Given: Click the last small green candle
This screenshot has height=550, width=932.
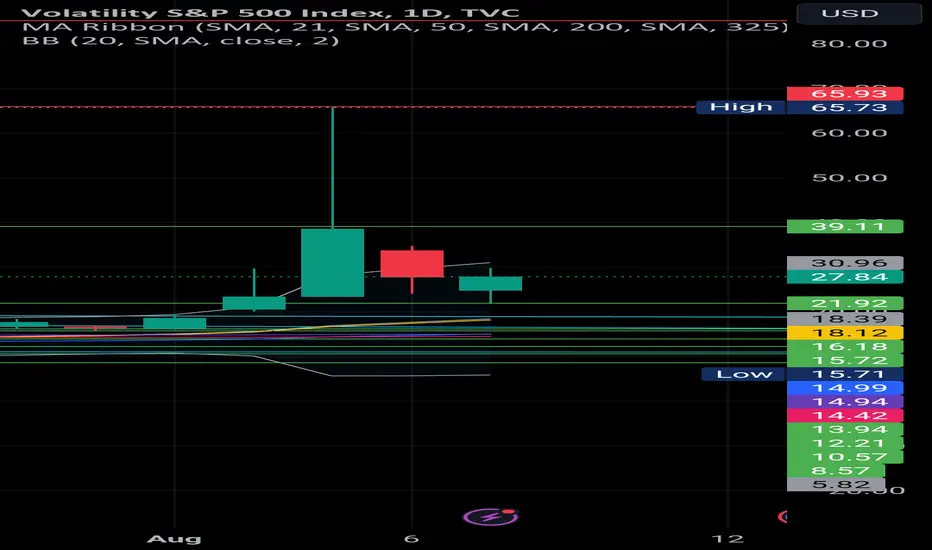Looking at the screenshot, I should [490, 284].
